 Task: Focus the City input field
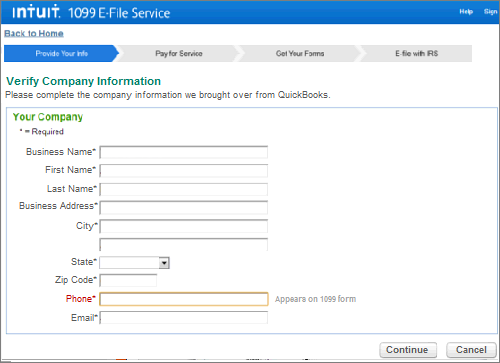(184, 226)
